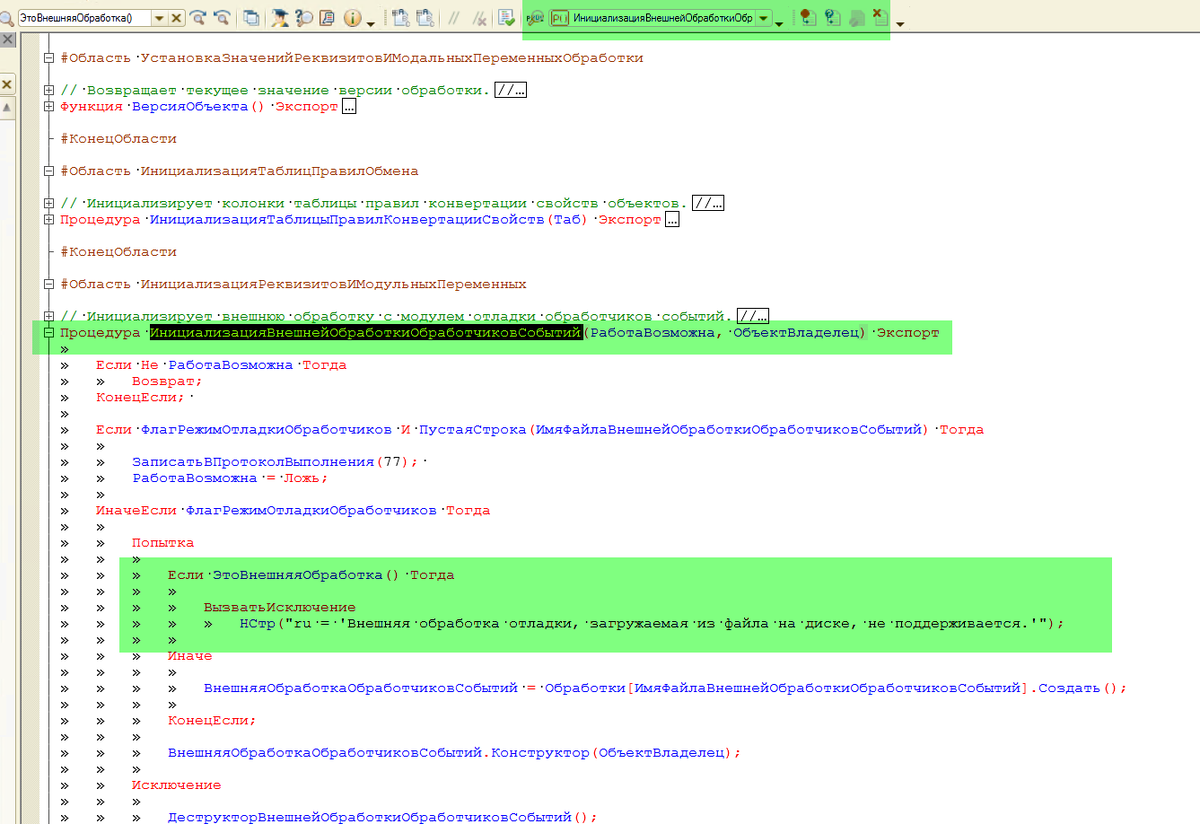
Task: Click the 'Возврат;' statement
Action: click(x=167, y=381)
